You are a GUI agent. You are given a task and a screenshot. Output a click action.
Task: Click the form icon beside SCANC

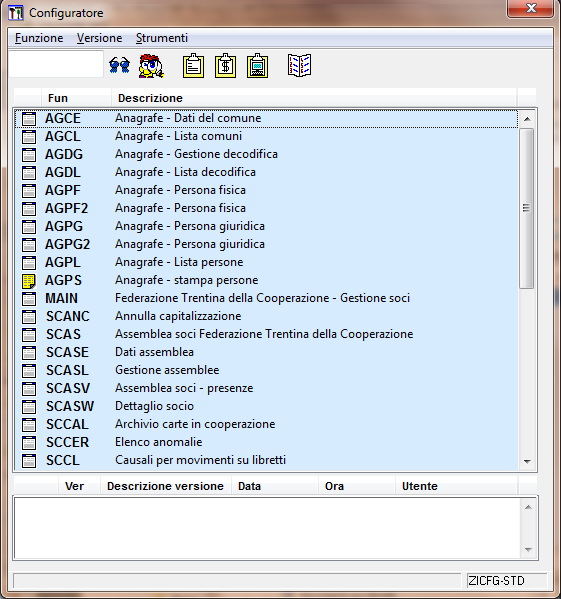coord(29,317)
